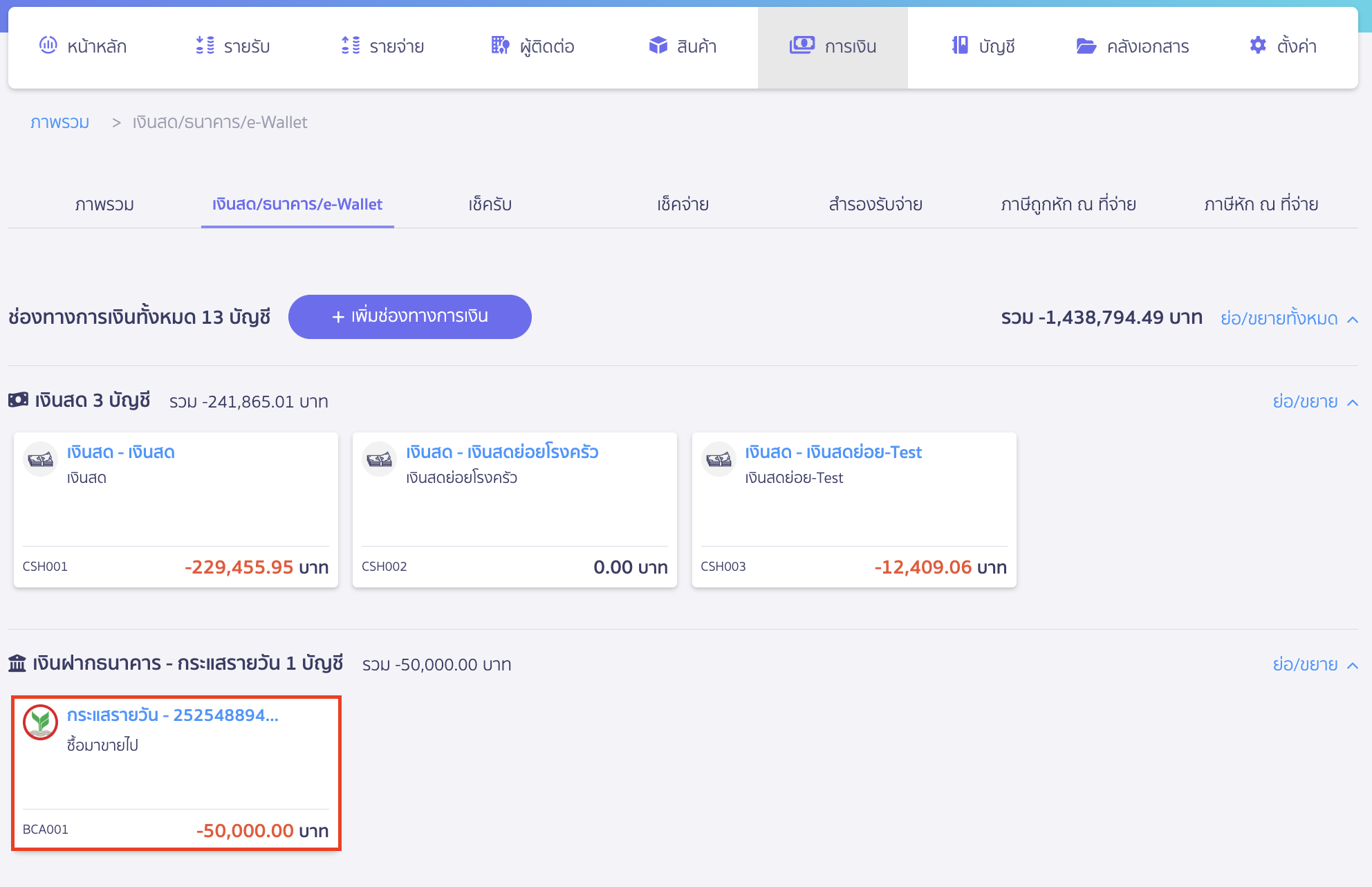Screen dimensions: 1372x887
Task: Open the ภาพรวม breadcrumb link
Action: coord(59,122)
